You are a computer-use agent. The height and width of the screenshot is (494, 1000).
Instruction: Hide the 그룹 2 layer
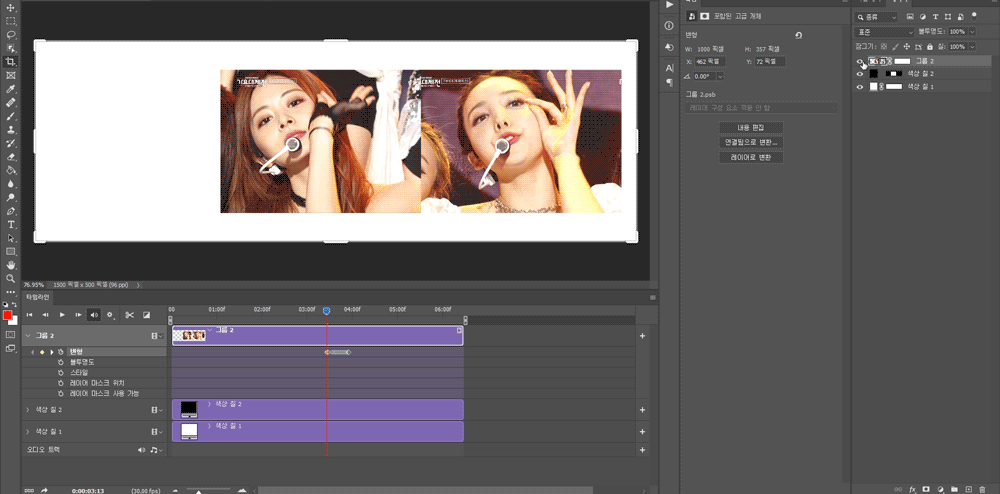860,61
